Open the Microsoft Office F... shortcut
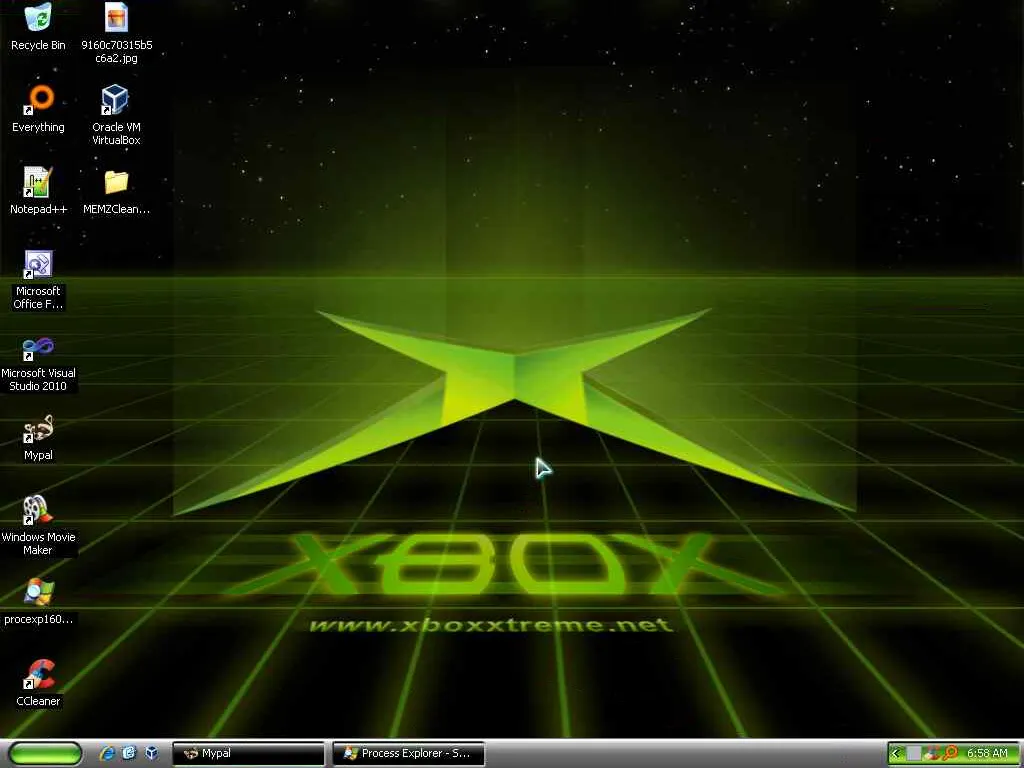The width and height of the screenshot is (1024, 768). click(x=38, y=280)
